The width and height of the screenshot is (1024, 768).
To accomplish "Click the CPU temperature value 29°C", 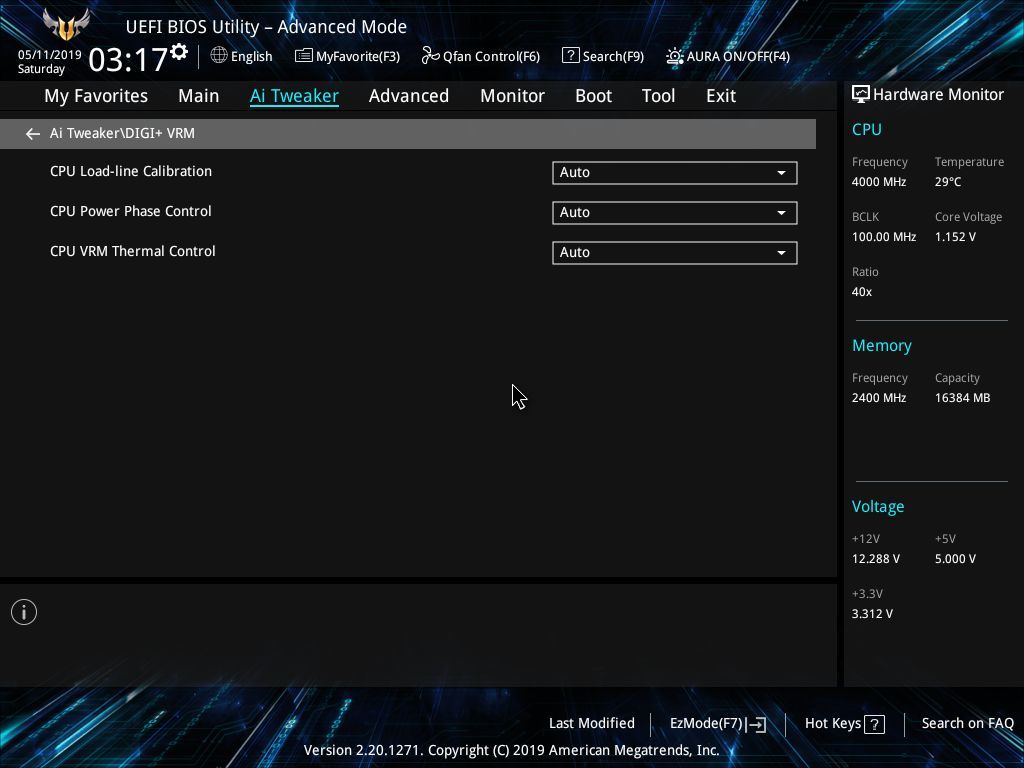I will (x=948, y=182).
